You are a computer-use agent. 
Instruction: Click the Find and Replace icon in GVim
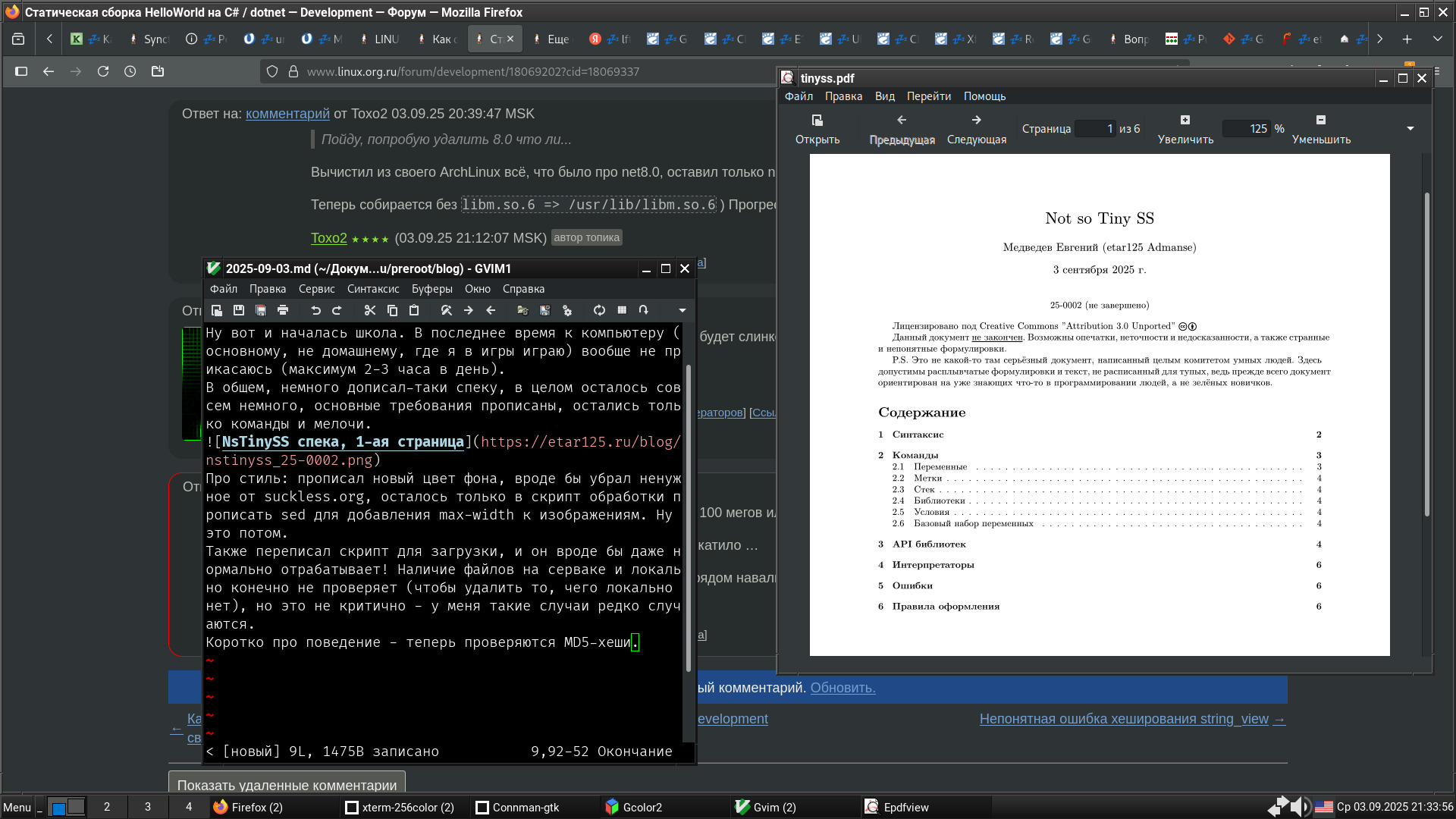(446, 310)
